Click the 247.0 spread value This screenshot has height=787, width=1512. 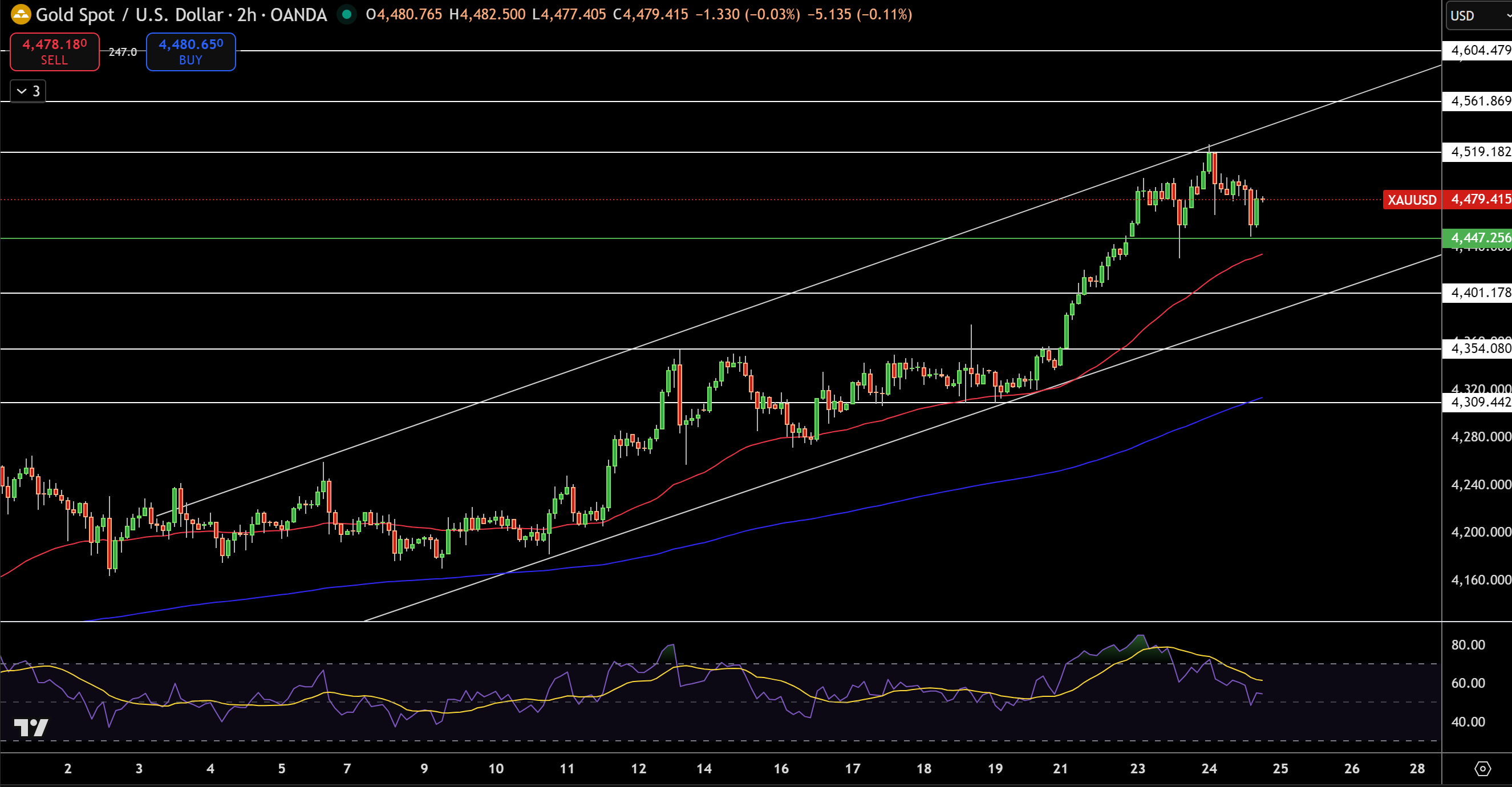click(123, 52)
